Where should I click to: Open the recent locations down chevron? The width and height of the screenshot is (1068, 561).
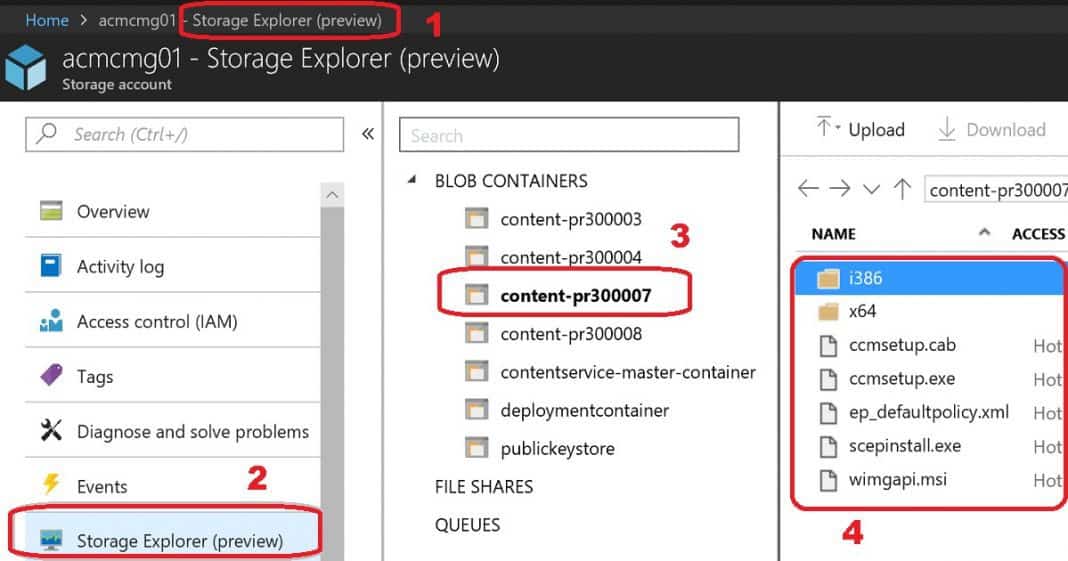coord(871,189)
